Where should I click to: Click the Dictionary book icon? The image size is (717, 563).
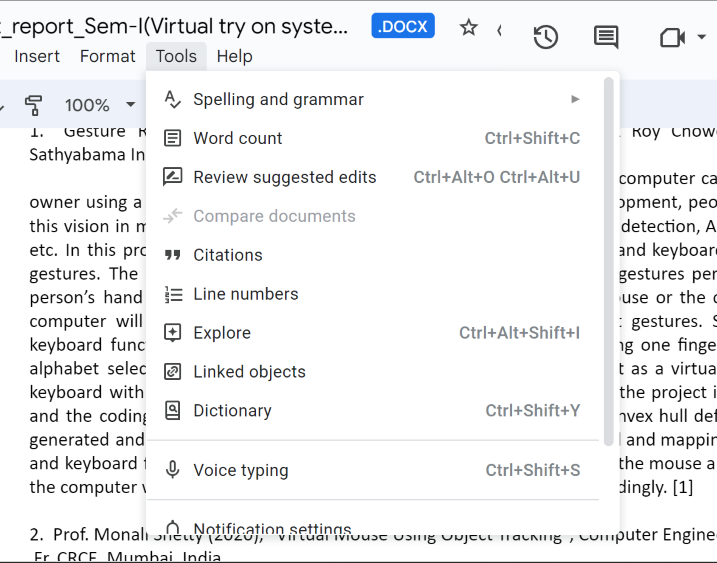click(173, 410)
